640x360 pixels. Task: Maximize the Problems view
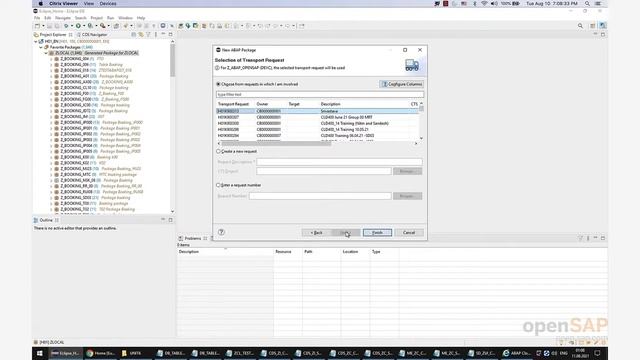click(603, 238)
